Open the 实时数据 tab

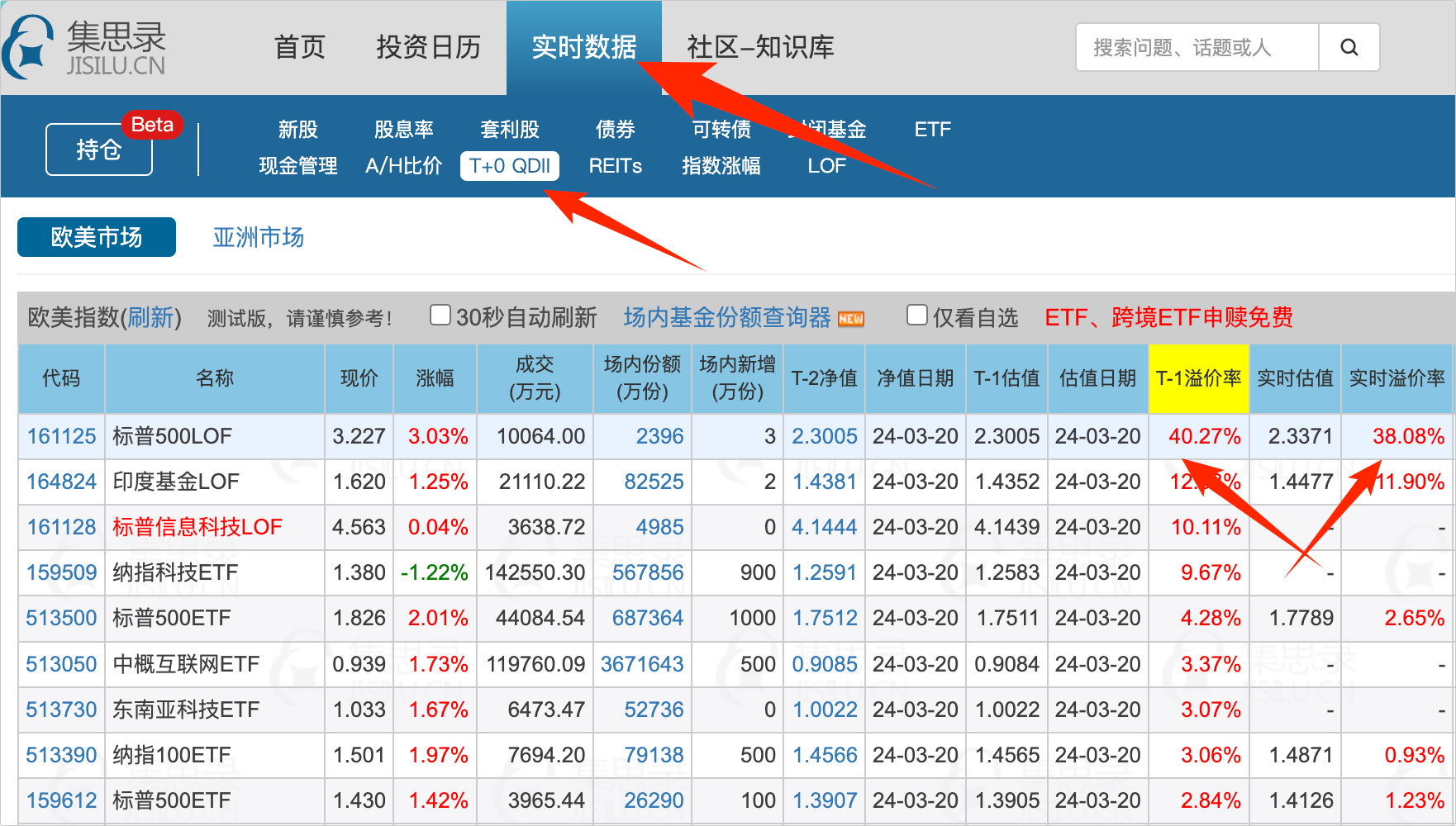583,47
